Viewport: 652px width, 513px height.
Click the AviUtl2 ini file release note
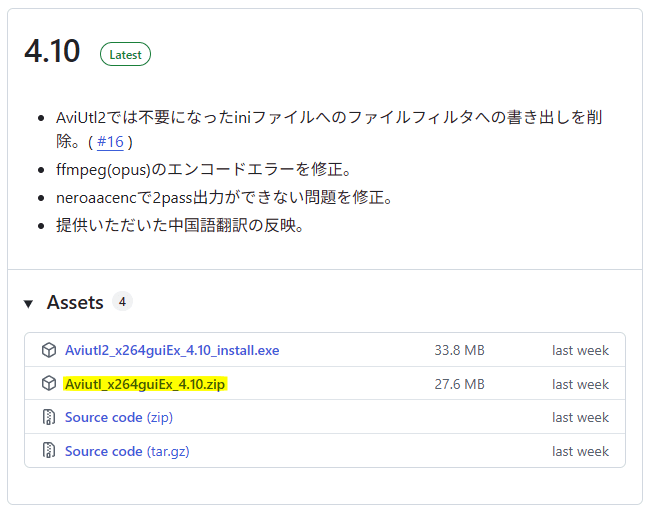pyautogui.click(x=329, y=129)
